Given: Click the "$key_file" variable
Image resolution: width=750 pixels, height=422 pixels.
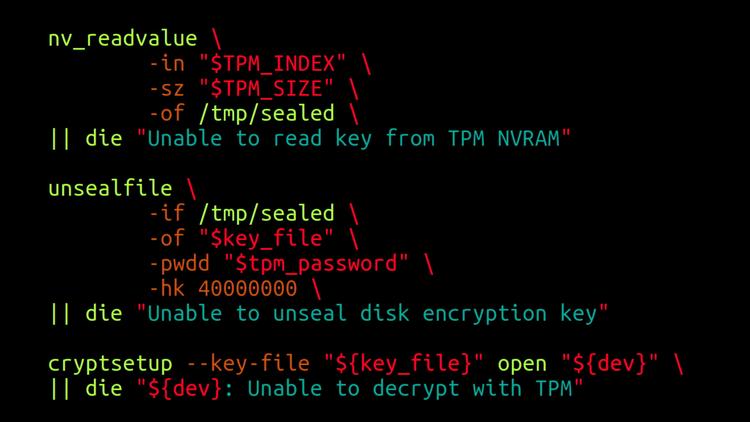Looking at the screenshot, I should click(x=266, y=238).
